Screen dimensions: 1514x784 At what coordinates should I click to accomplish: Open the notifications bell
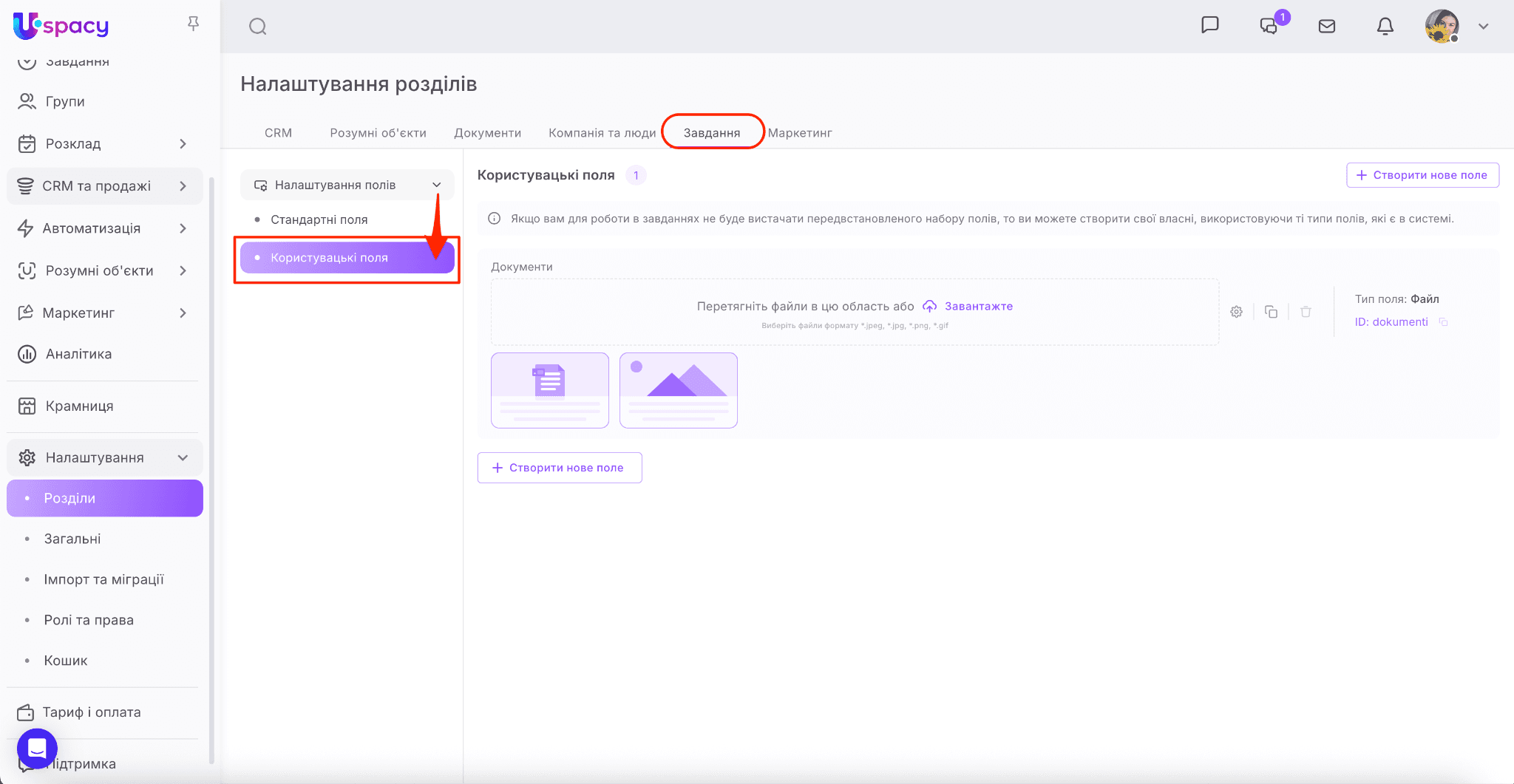tap(1385, 26)
